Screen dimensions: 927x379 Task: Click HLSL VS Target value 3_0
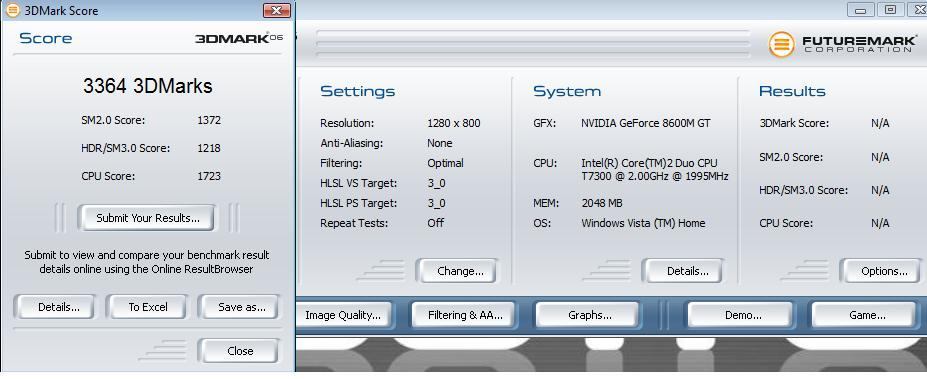(x=436, y=183)
